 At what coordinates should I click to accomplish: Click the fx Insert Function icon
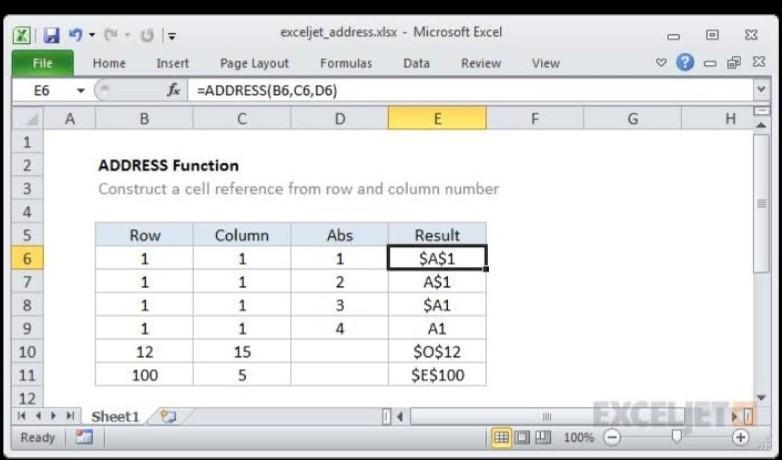[x=173, y=90]
